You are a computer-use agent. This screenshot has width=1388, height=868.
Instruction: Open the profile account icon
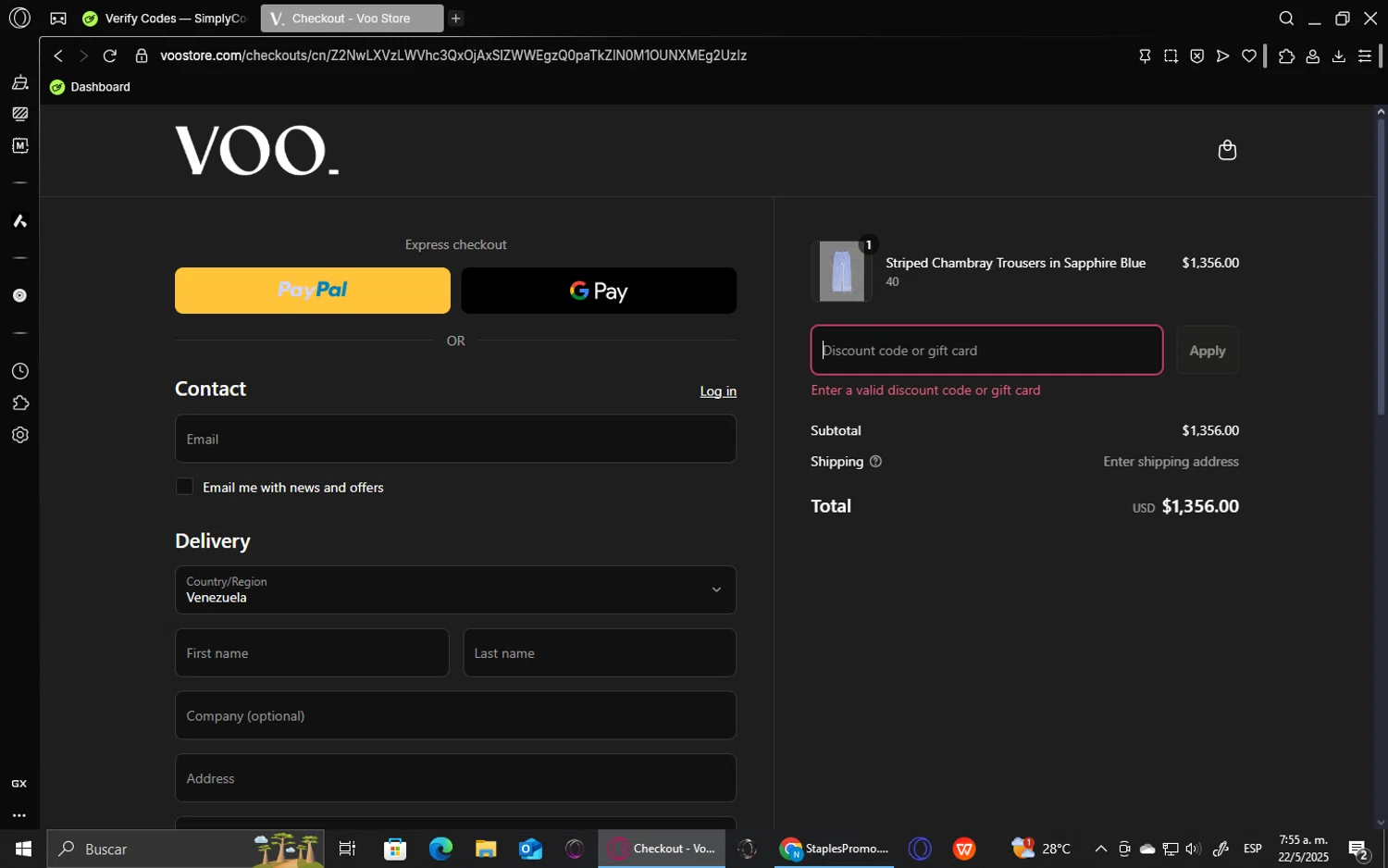pos(1312,56)
